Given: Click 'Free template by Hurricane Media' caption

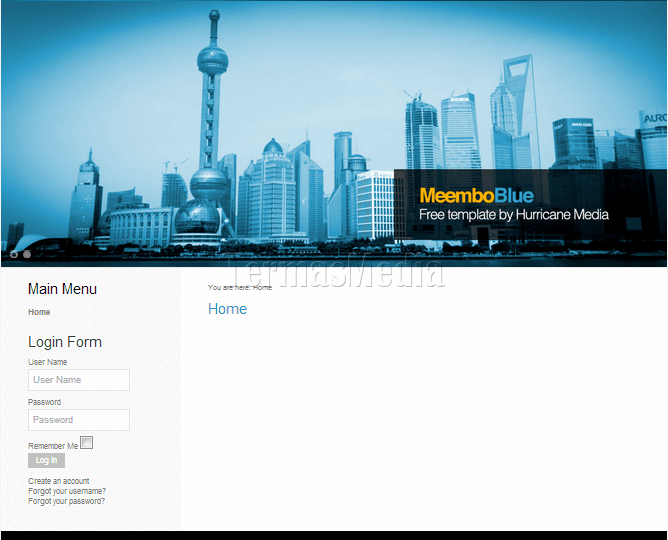Looking at the screenshot, I should 514,215.
